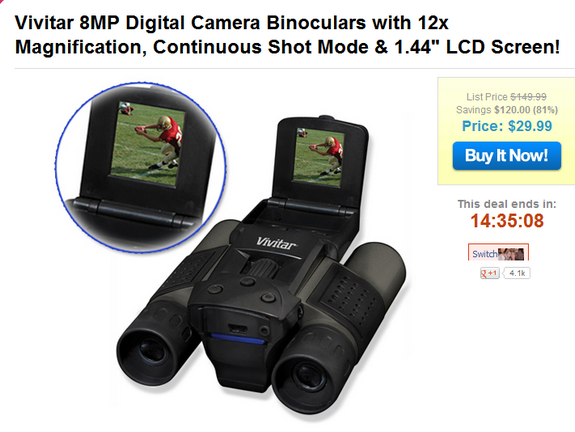
Task: Click the Google +1 button
Action: 490,273
